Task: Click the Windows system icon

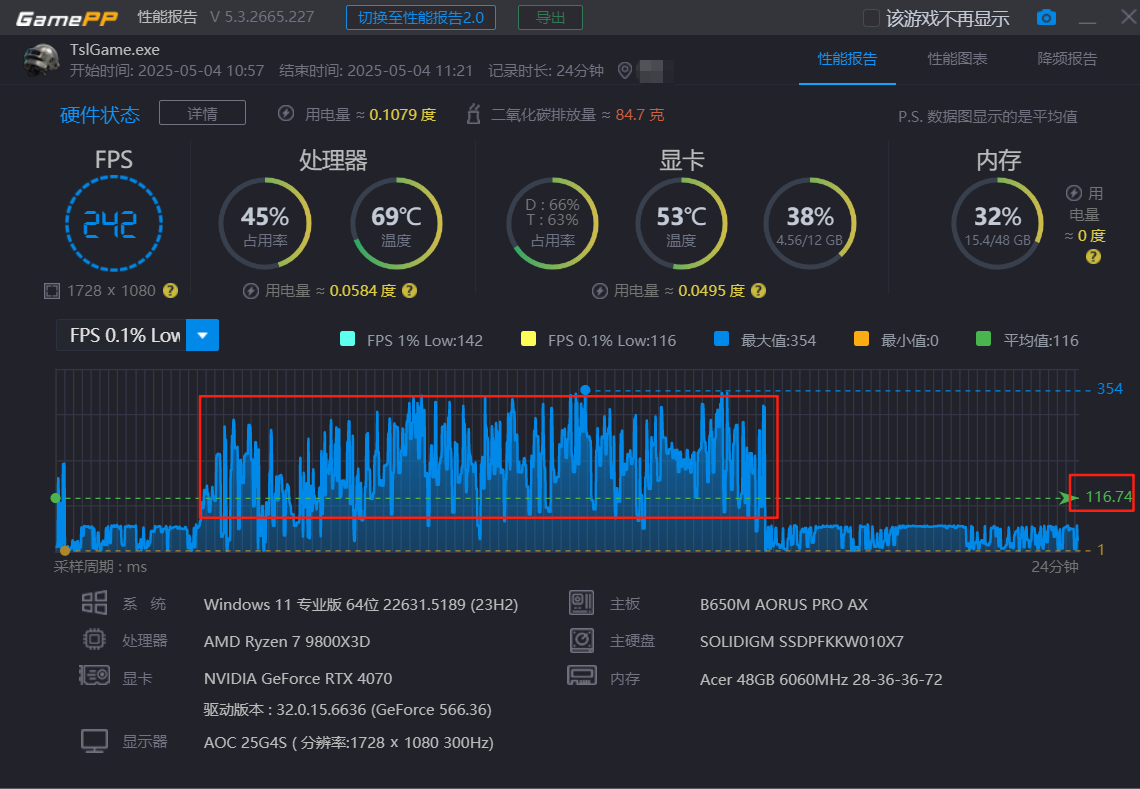Action: pyautogui.click(x=95, y=603)
